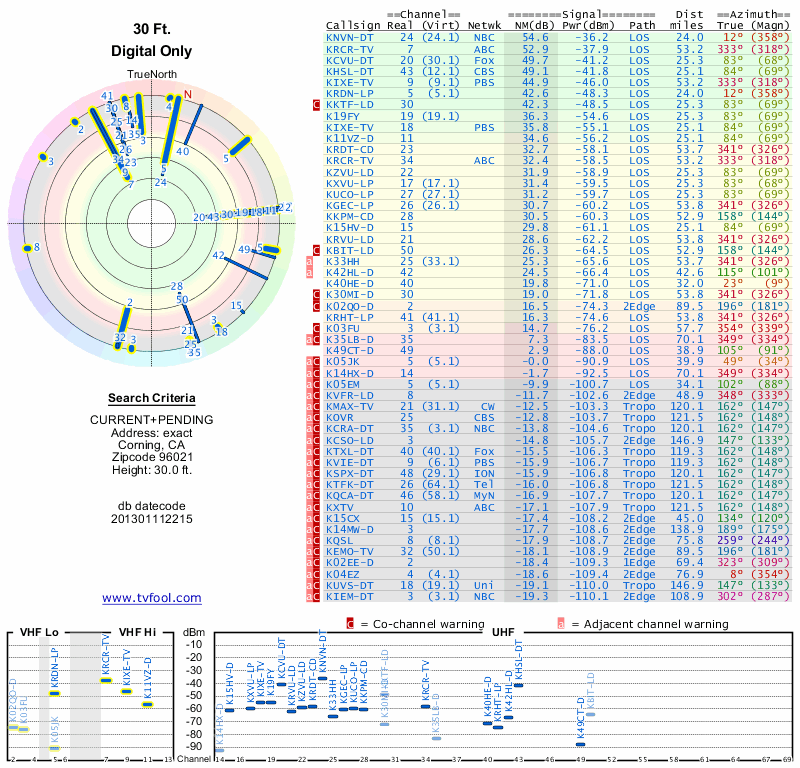Screen dimensions: 800x768
Task: Click the adjacent channel warning icon beside K33HH
Action: (x=309, y=262)
